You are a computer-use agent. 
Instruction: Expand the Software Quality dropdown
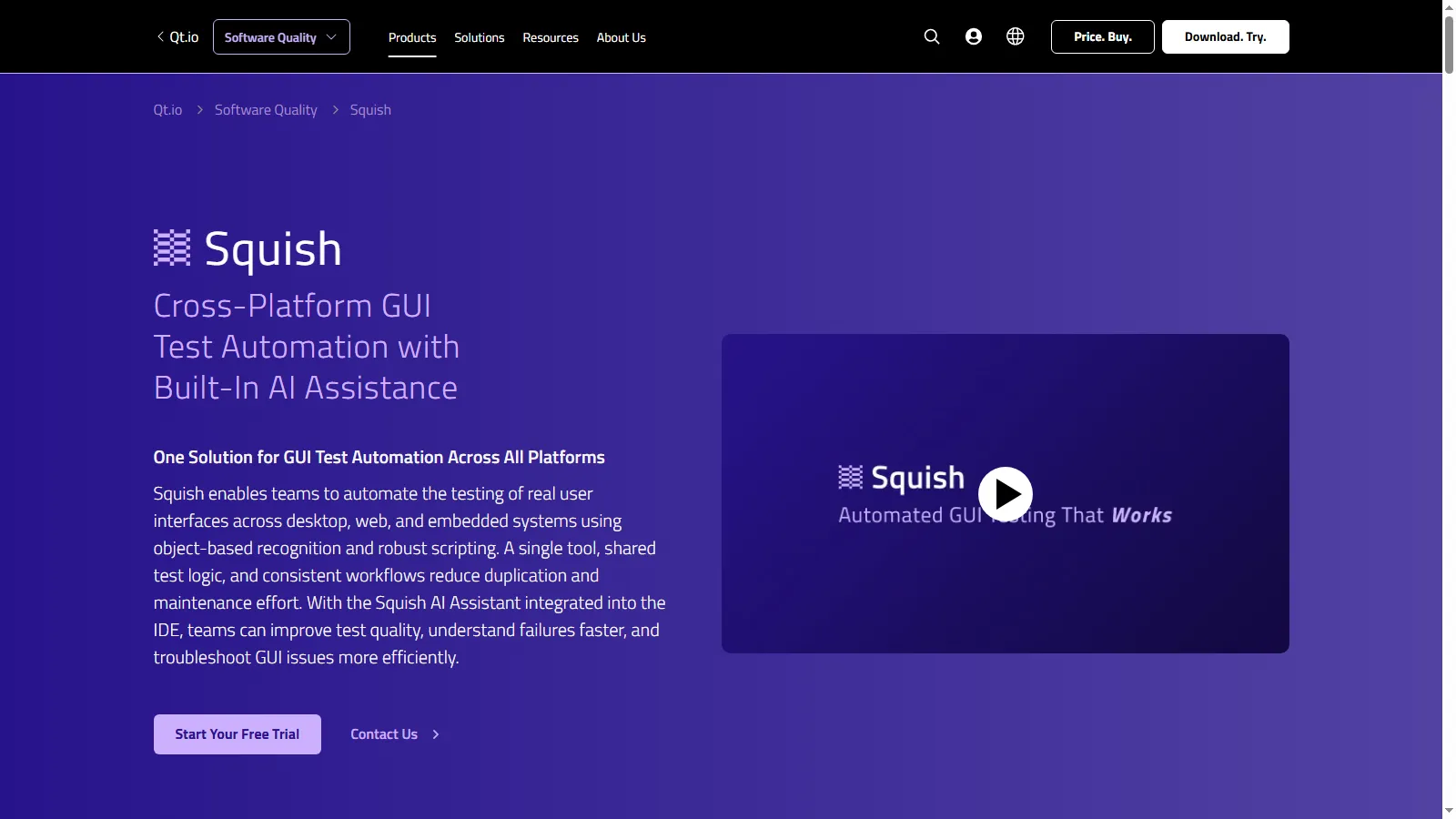(281, 37)
